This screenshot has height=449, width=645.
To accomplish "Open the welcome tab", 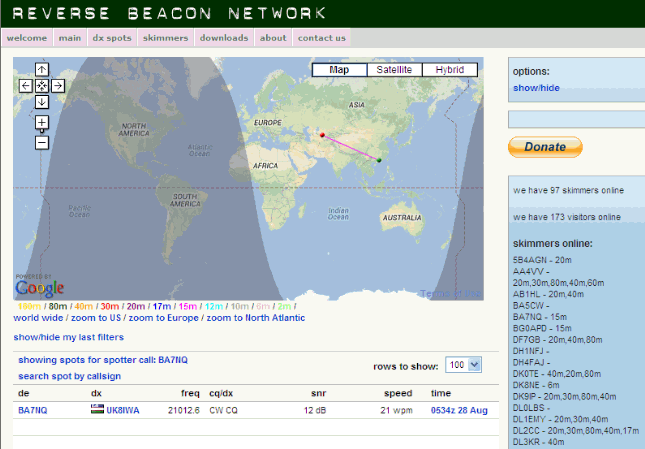I will 27,38.
